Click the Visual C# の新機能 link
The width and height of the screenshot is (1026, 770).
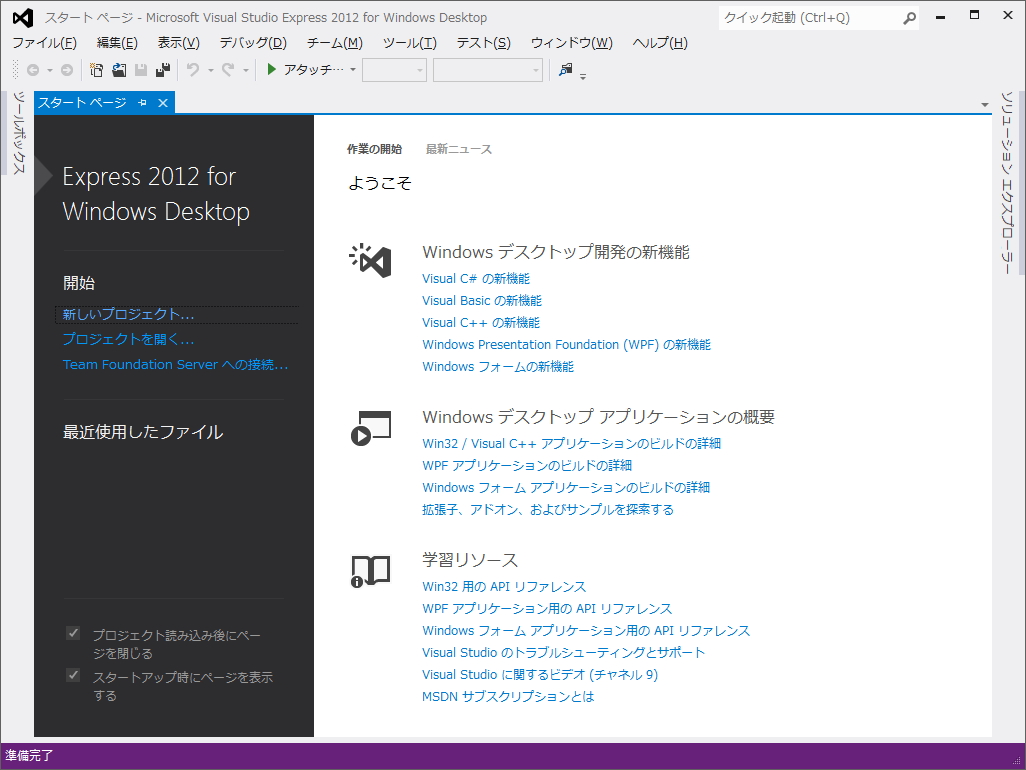click(x=474, y=278)
